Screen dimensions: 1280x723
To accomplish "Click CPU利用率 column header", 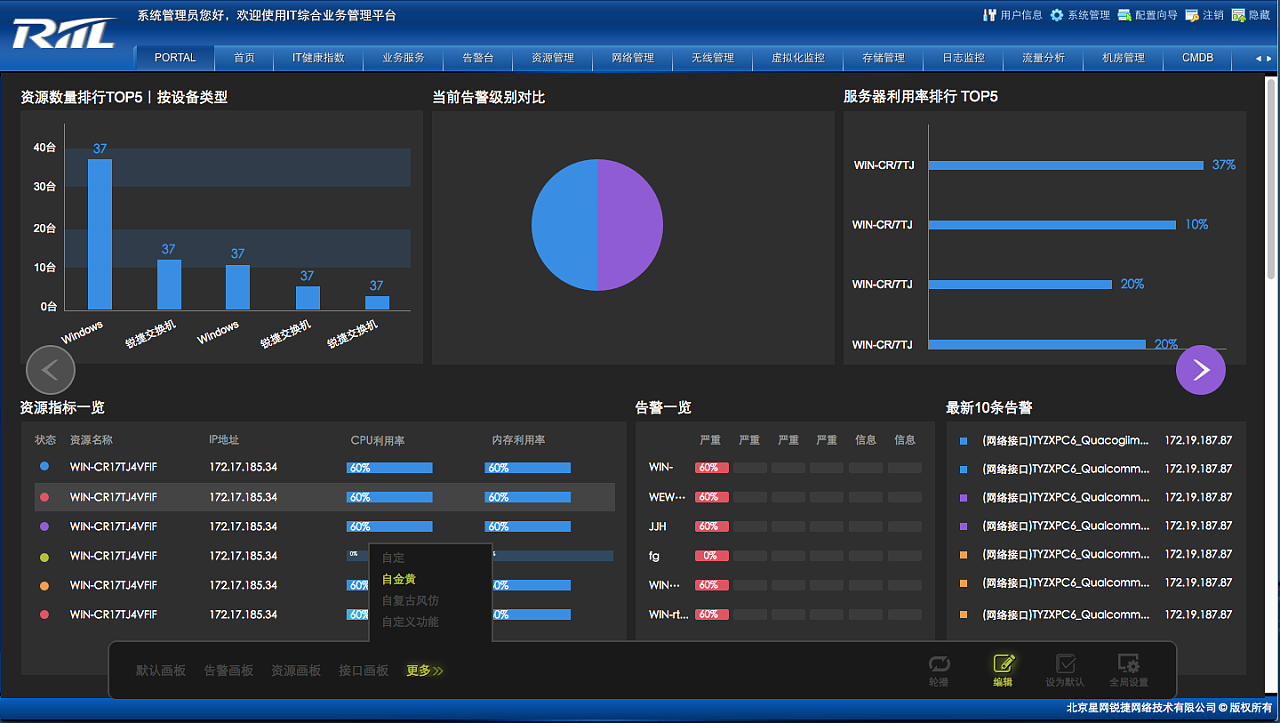I will point(377,440).
